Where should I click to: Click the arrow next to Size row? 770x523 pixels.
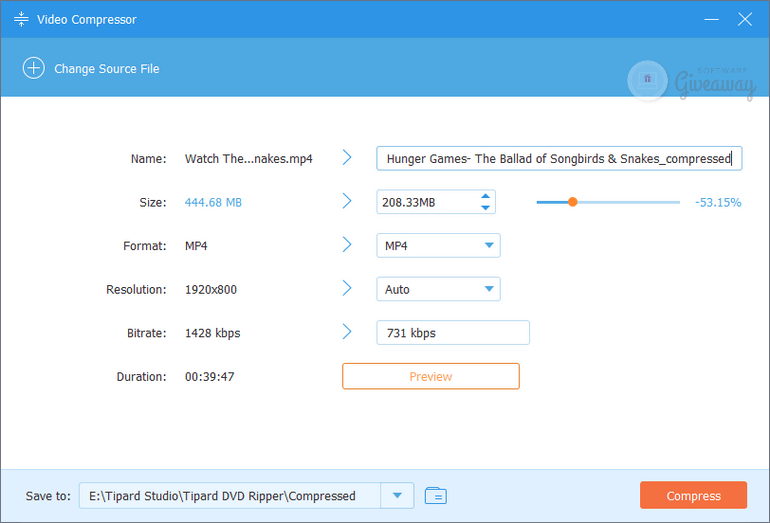point(347,201)
